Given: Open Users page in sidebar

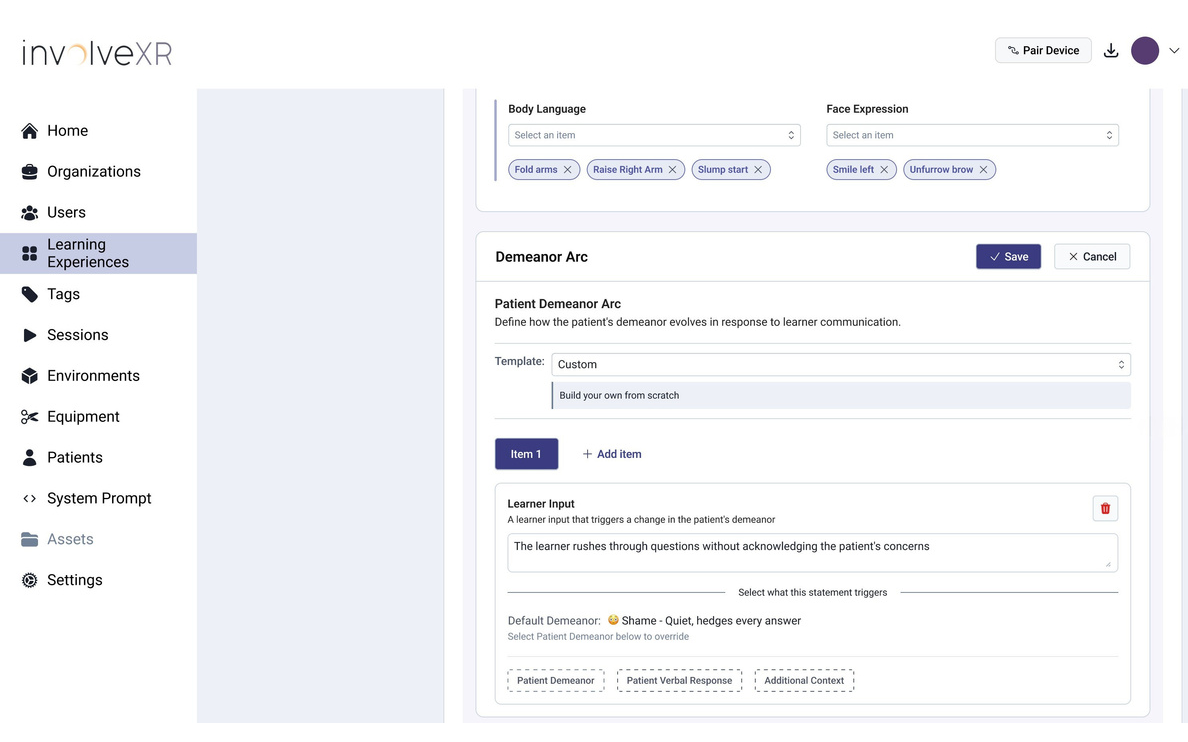Looking at the screenshot, I should click(x=98, y=213).
